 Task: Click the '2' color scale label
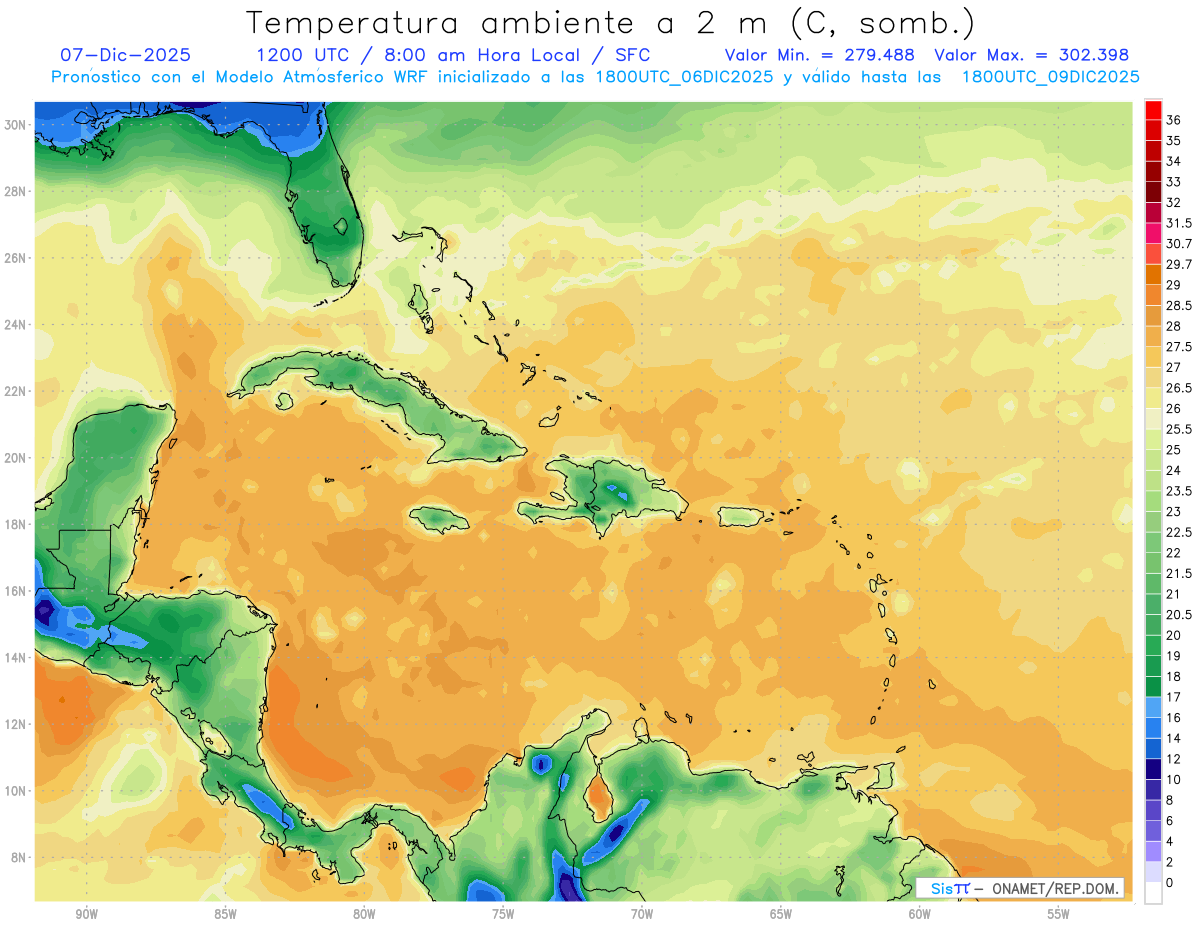(1170, 862)
